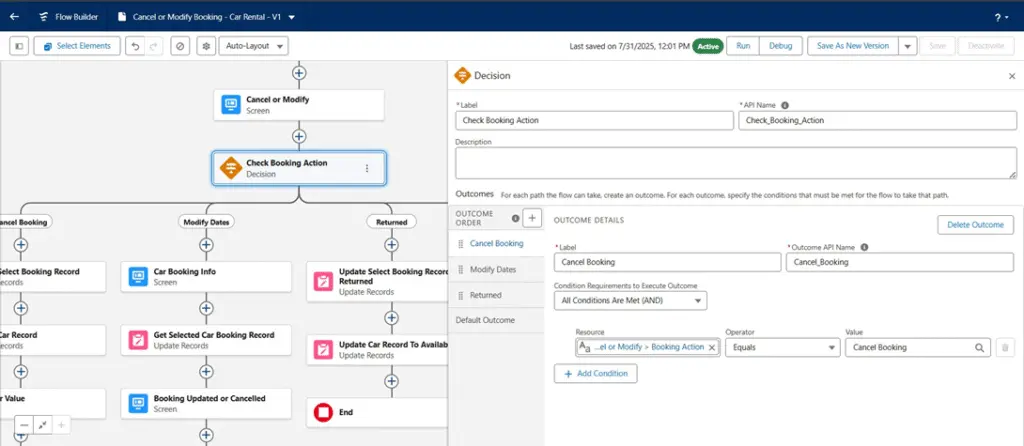1024x446 pixels.
Task: Select Get Selected Car Booking Record node
Action: pos(206,340)
